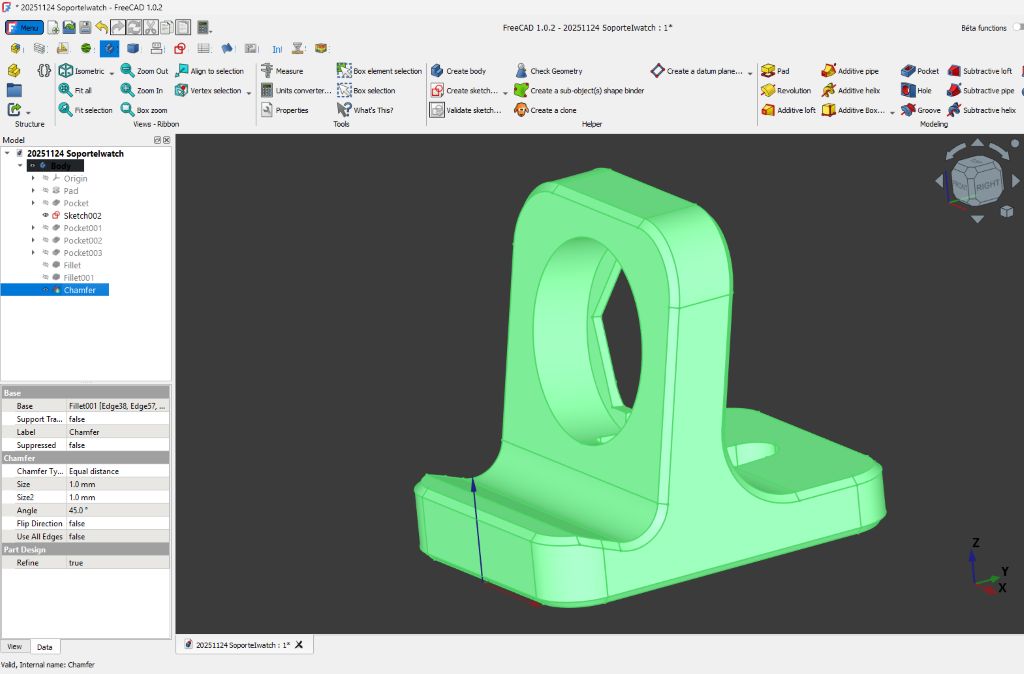
Task: Open the Measure tool
Action: coord(282,71)
